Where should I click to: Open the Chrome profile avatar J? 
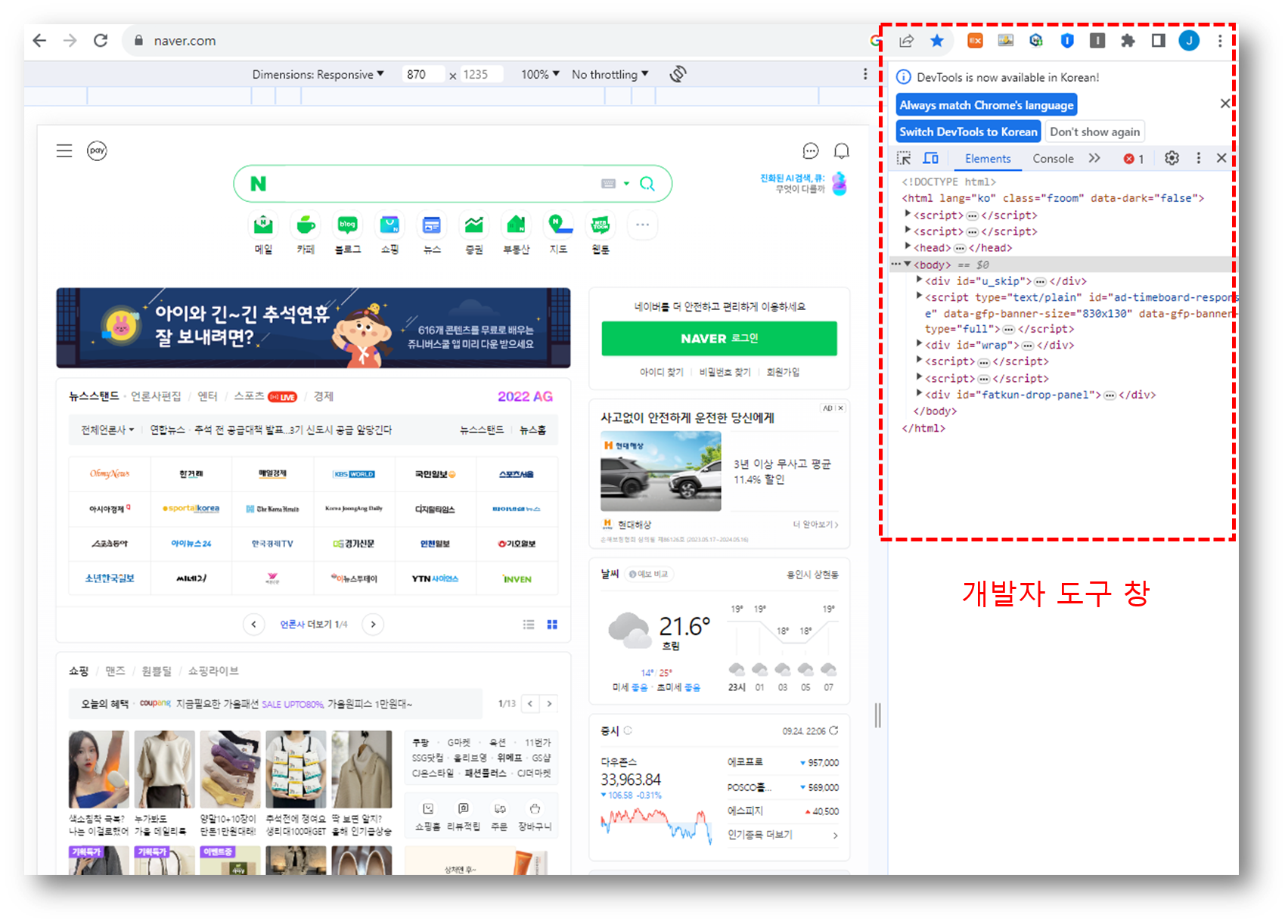[1189, 41]
